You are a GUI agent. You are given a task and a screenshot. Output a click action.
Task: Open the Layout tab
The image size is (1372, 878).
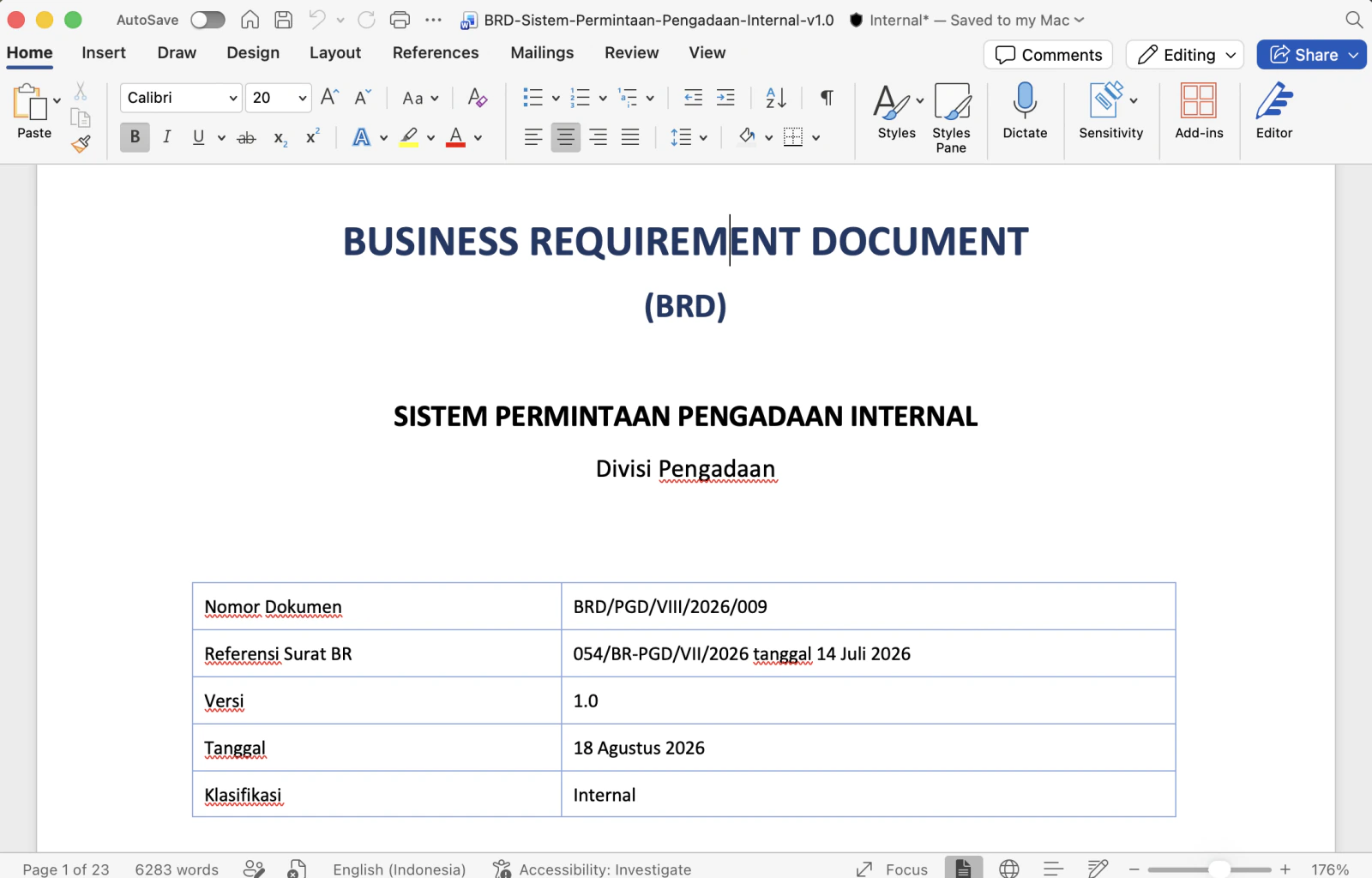pyautogui.click(x=335, y=53)
